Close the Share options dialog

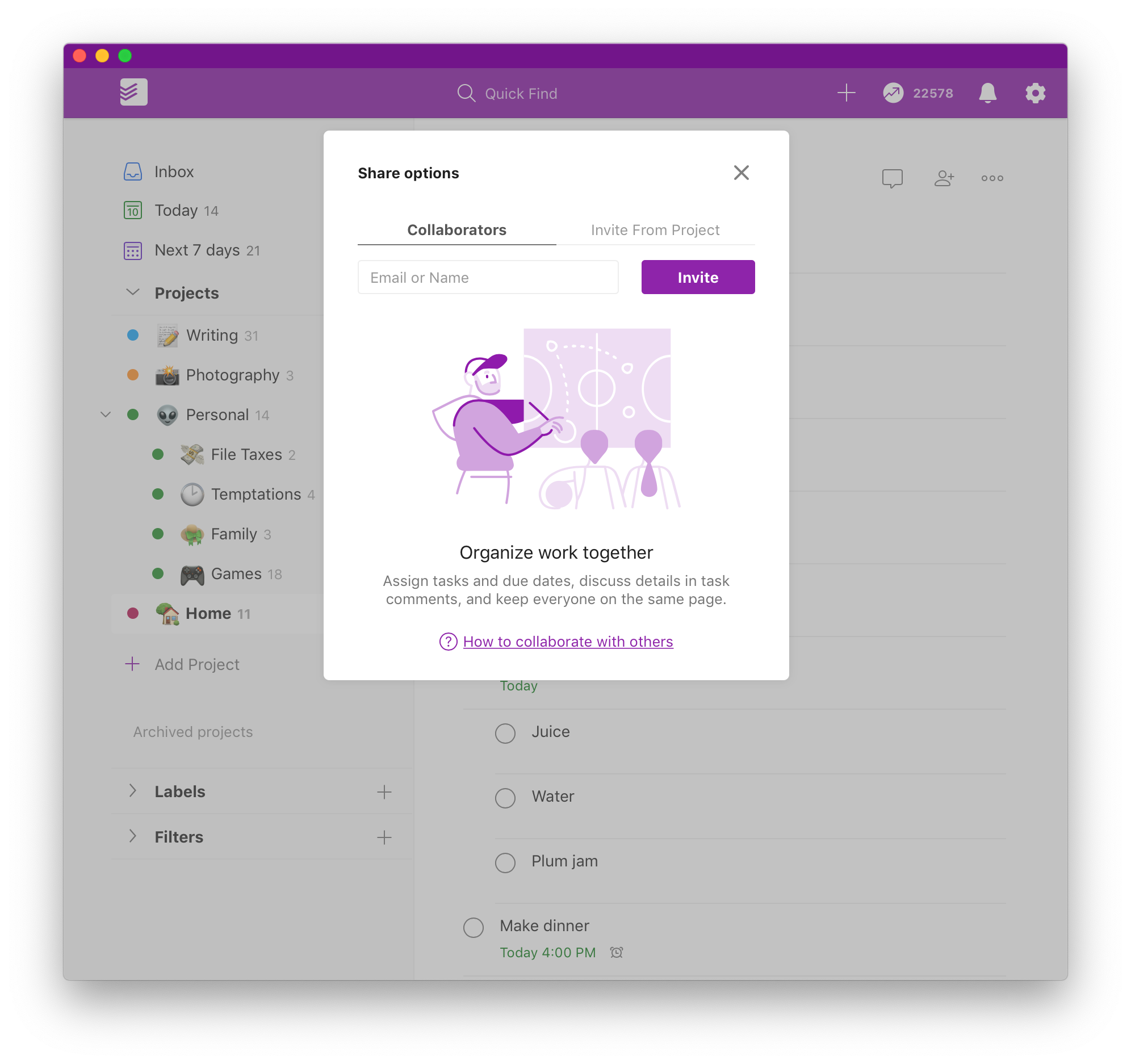[742, 173]
